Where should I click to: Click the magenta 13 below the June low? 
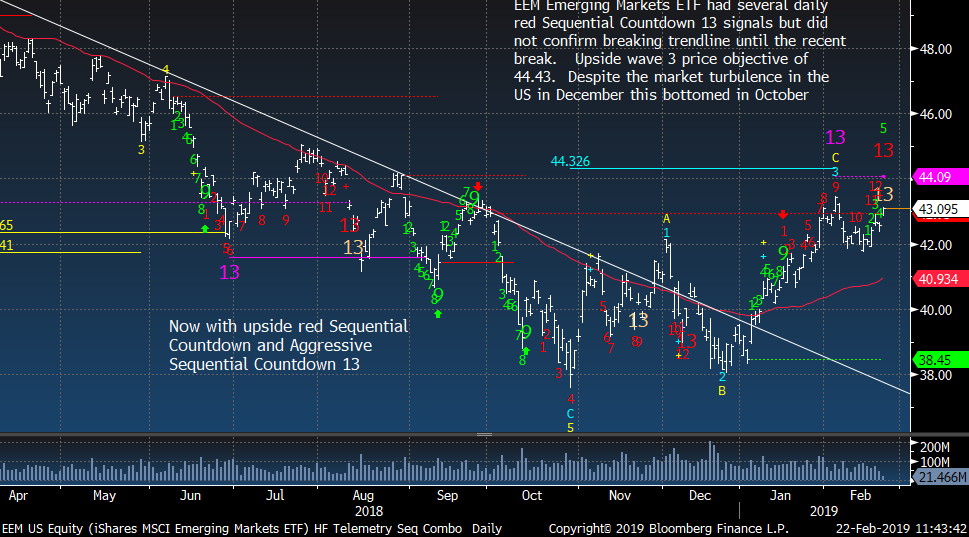[229, 272]
